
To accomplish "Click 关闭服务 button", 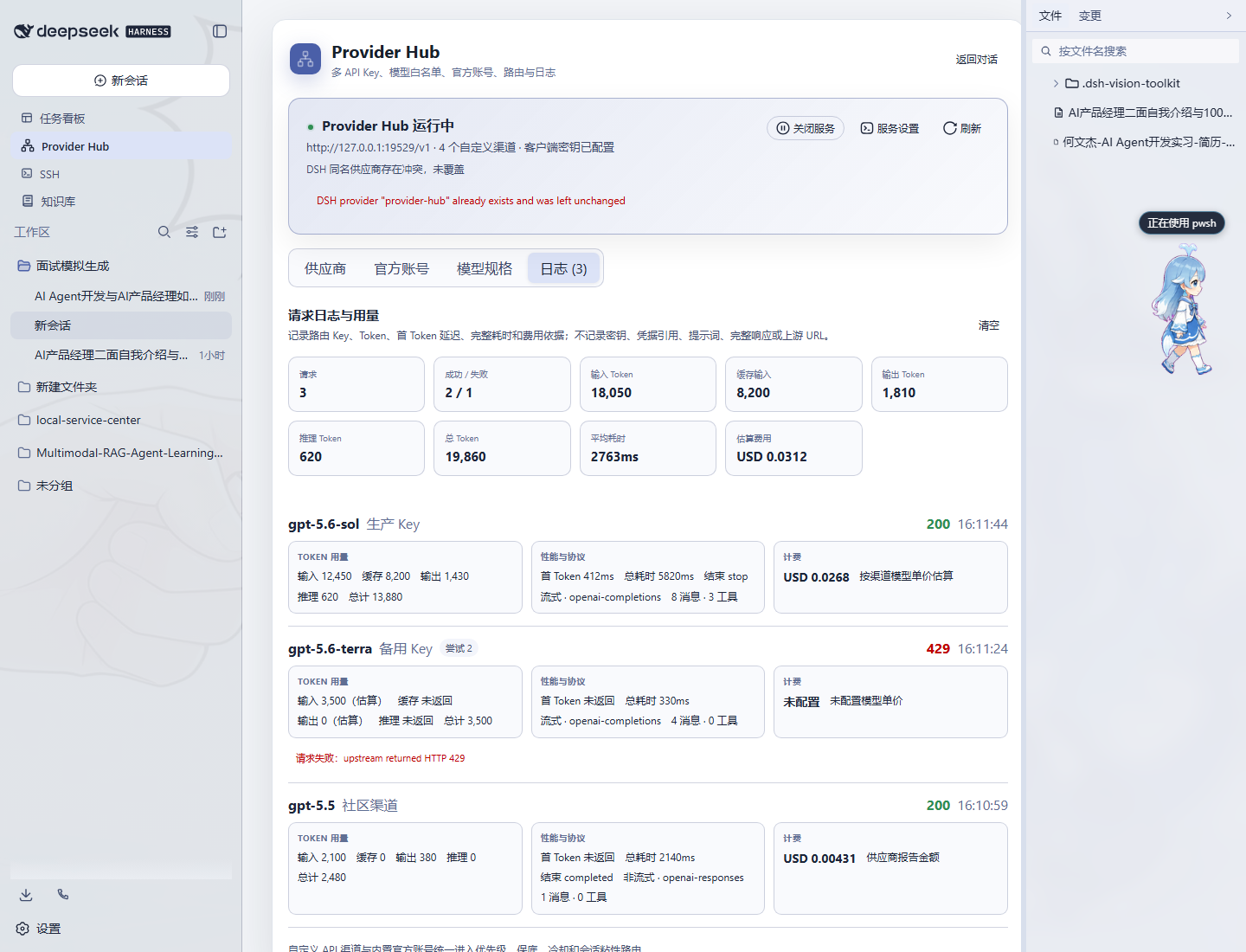I will click(x=806, y=128).
